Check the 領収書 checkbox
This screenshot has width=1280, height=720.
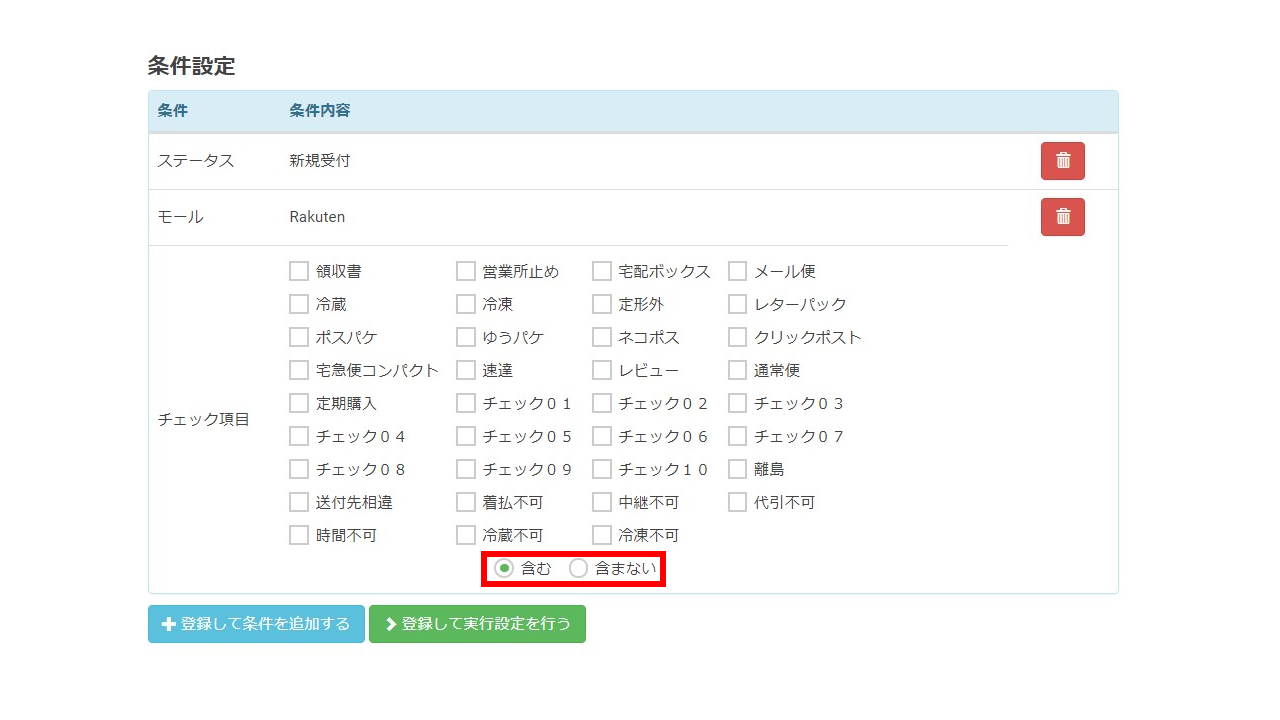click(x=299, y=271)
